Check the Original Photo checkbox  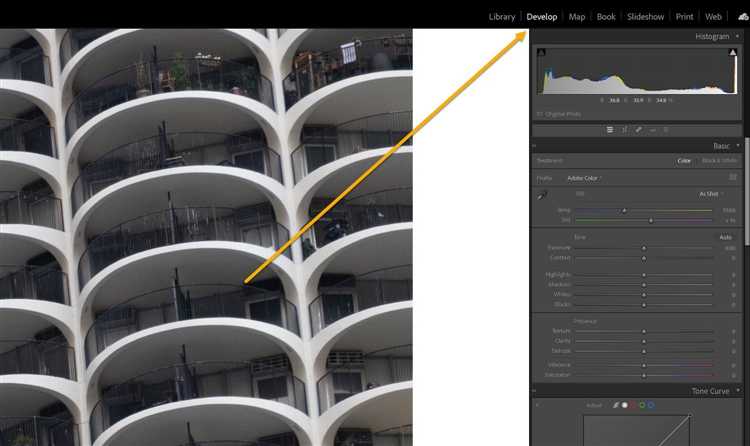click(x=540, y=114)
